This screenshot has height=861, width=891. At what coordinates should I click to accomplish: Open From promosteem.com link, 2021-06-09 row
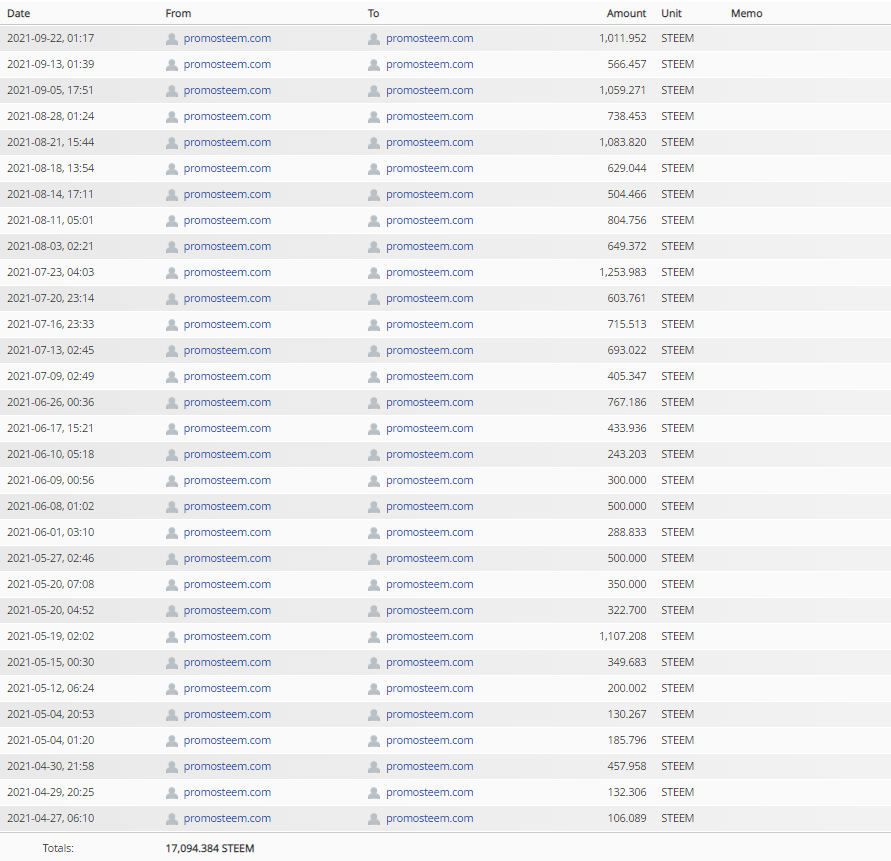227,480
